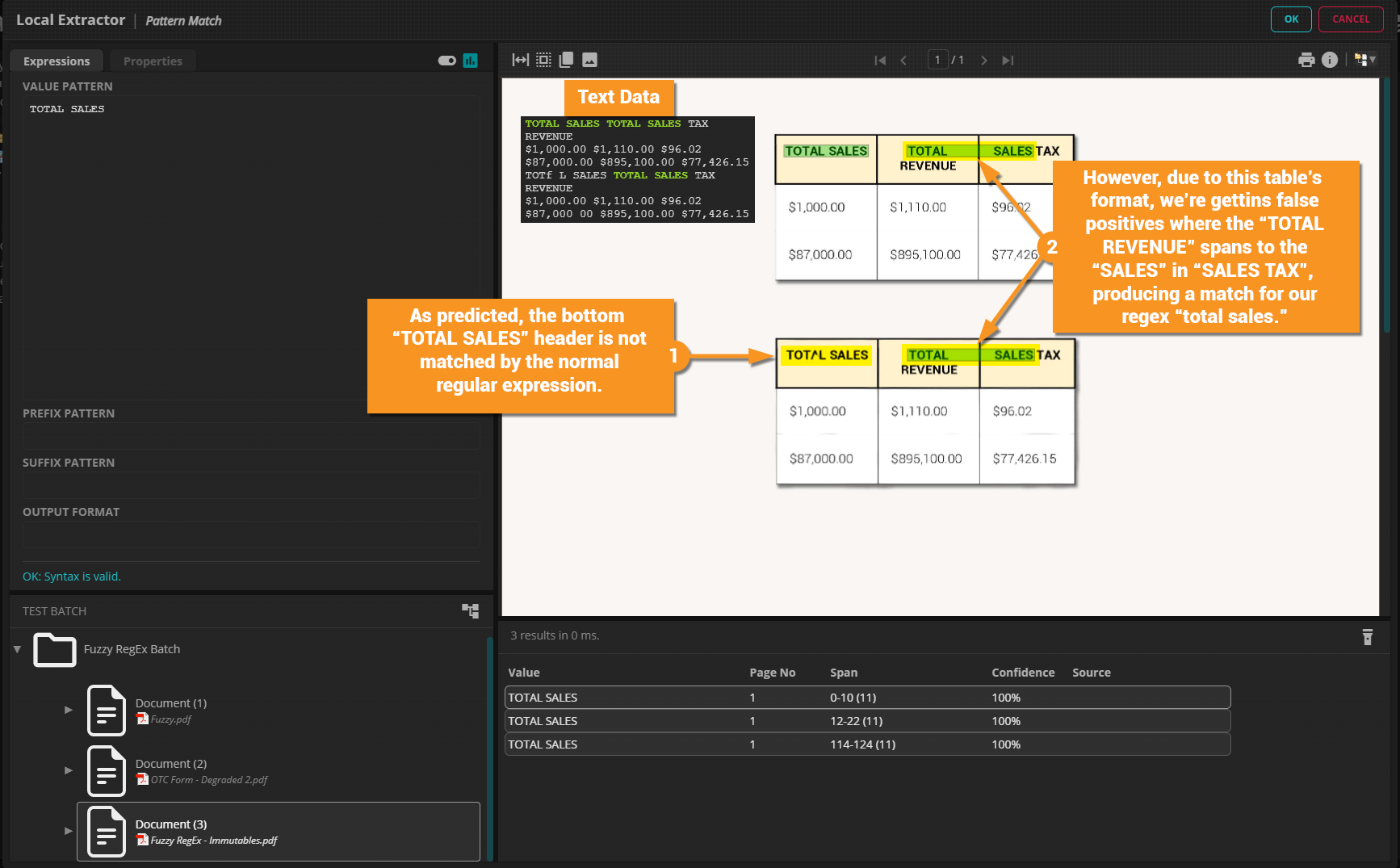1400x868 pixels.
Task: Click the image view icon in viewer toolbar
Action: (589, 60)
